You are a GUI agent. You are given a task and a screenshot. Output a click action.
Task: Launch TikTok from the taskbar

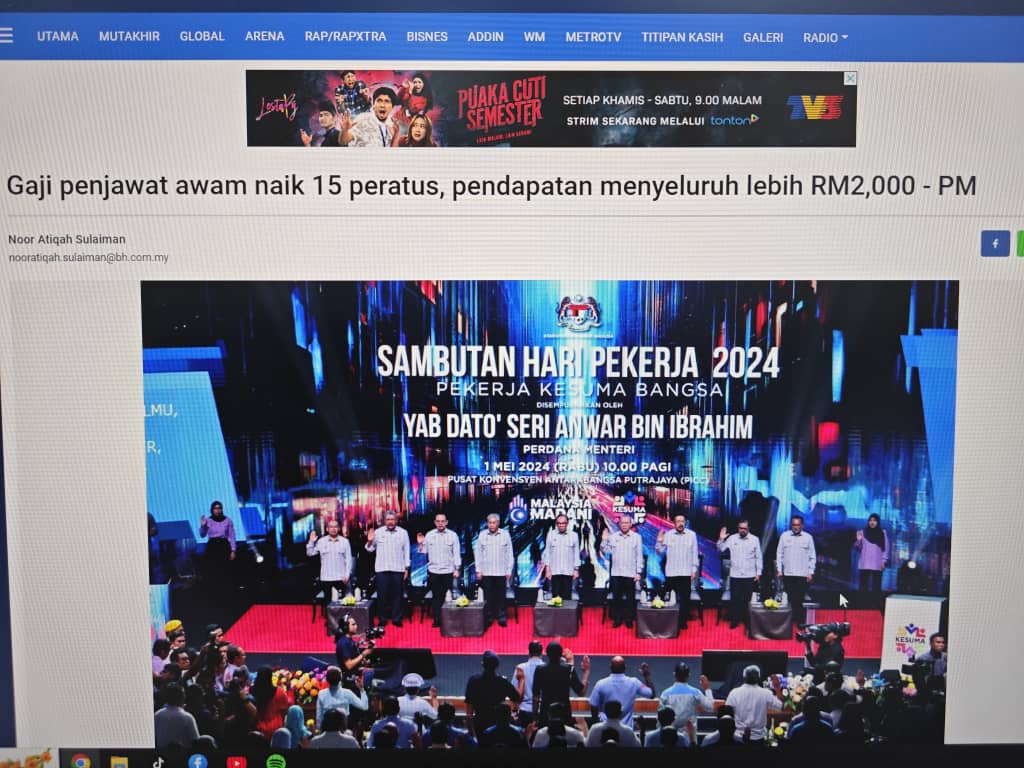pos(158,761)
